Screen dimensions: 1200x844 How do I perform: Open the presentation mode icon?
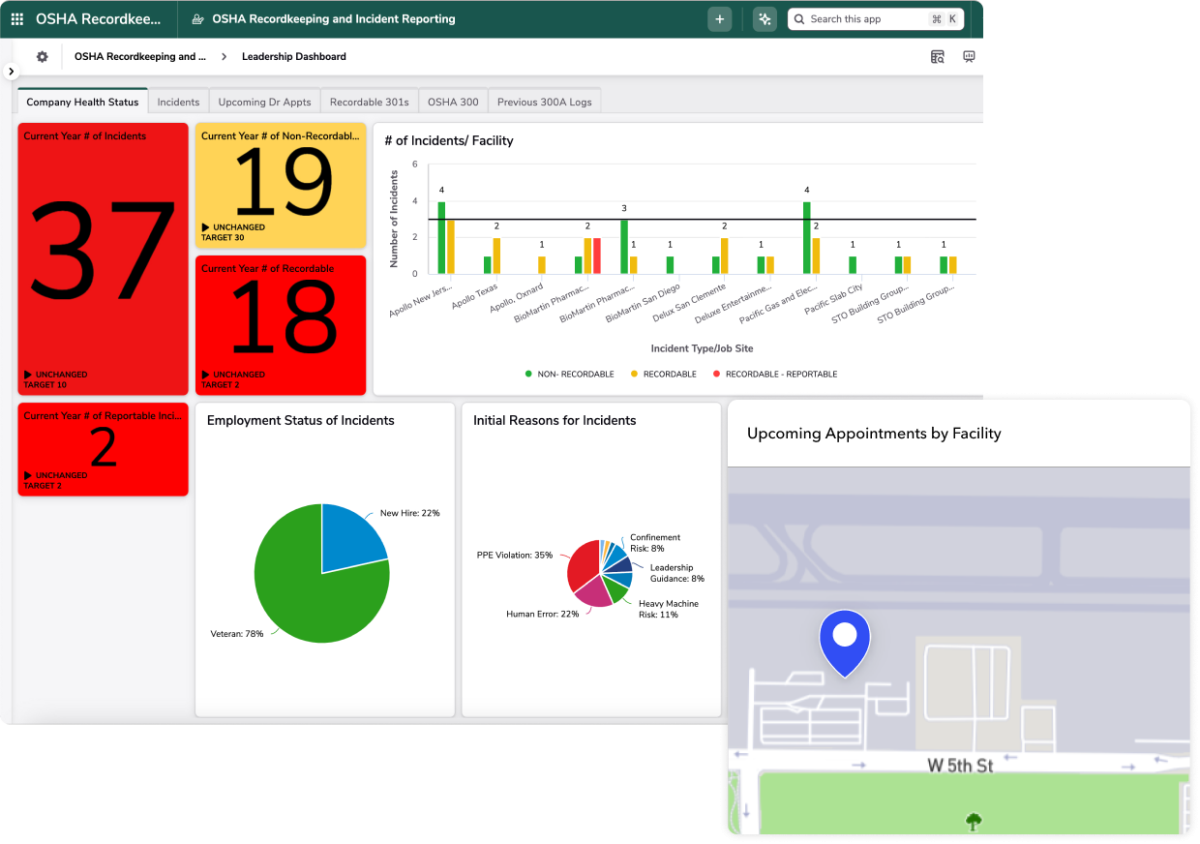coord(968,56)
